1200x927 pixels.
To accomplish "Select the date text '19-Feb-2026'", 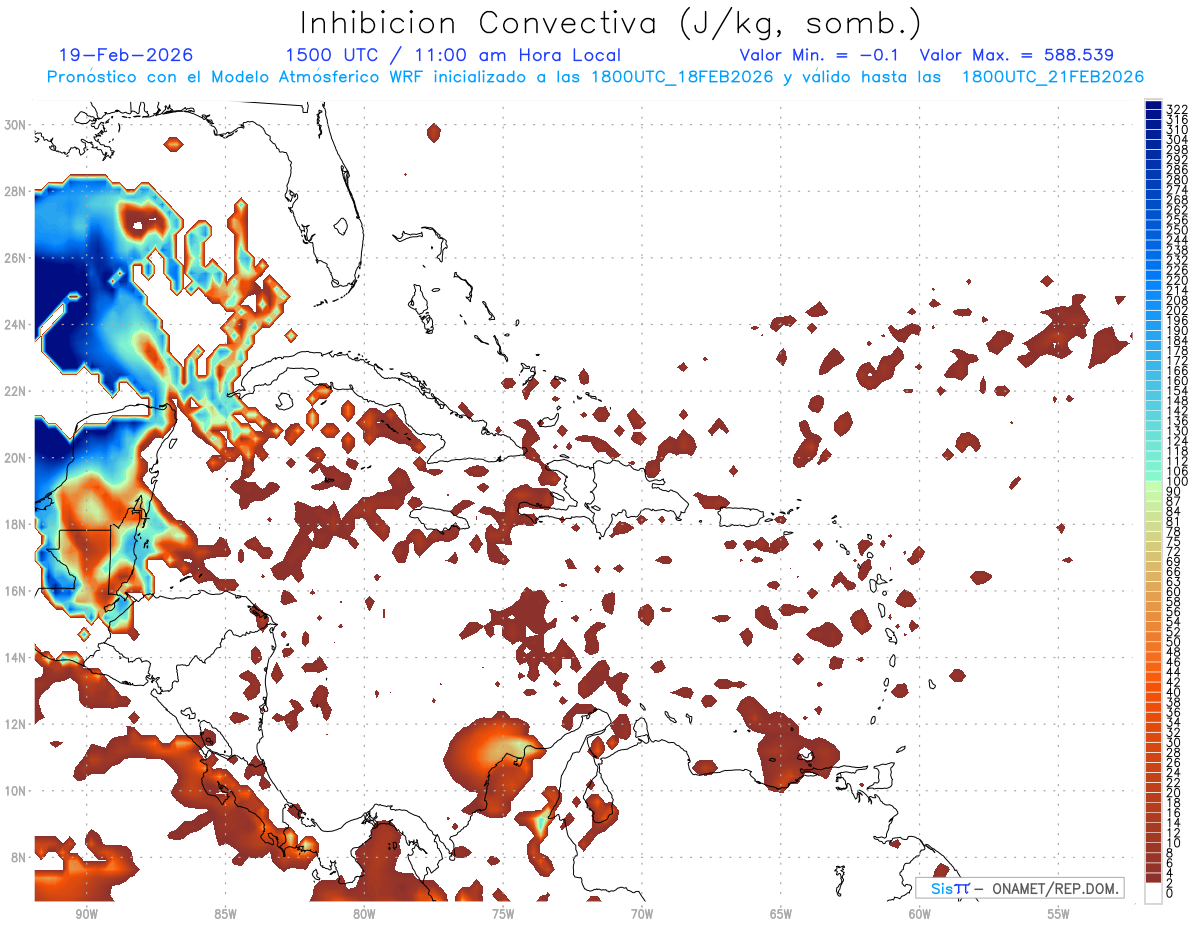I will 126,56.
